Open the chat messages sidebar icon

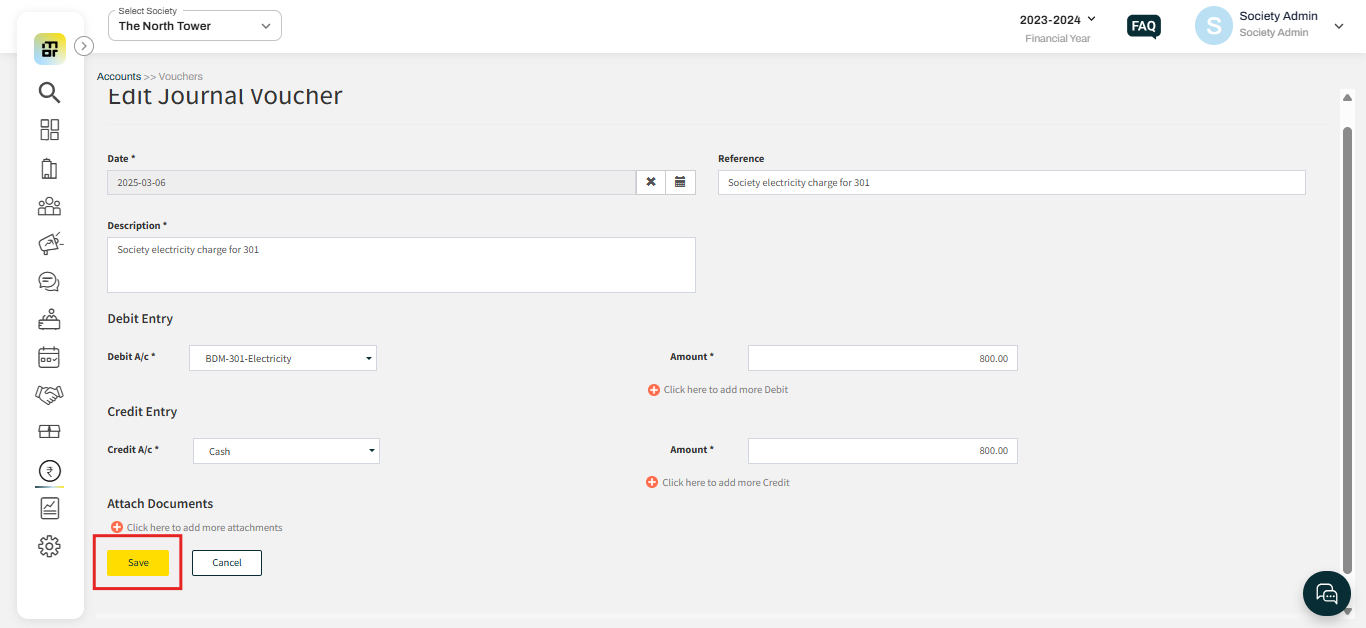click(49, 281)
